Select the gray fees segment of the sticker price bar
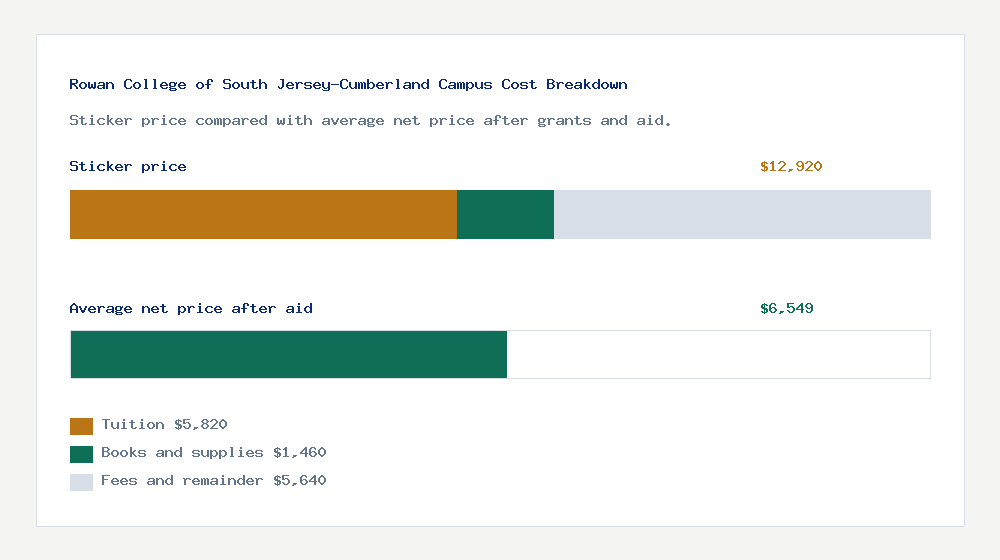This screenshot has width=1000, height=560. 742,214
